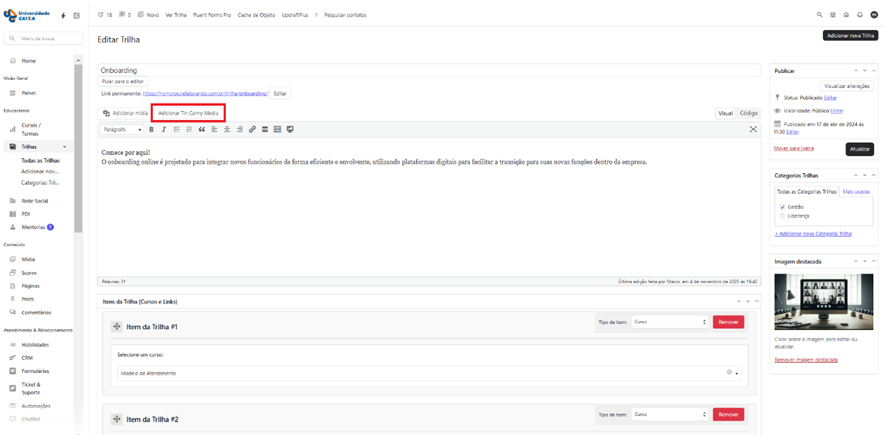
Task: Click the Adicionar Tin Canny Media button
Action: pos(188,113)
